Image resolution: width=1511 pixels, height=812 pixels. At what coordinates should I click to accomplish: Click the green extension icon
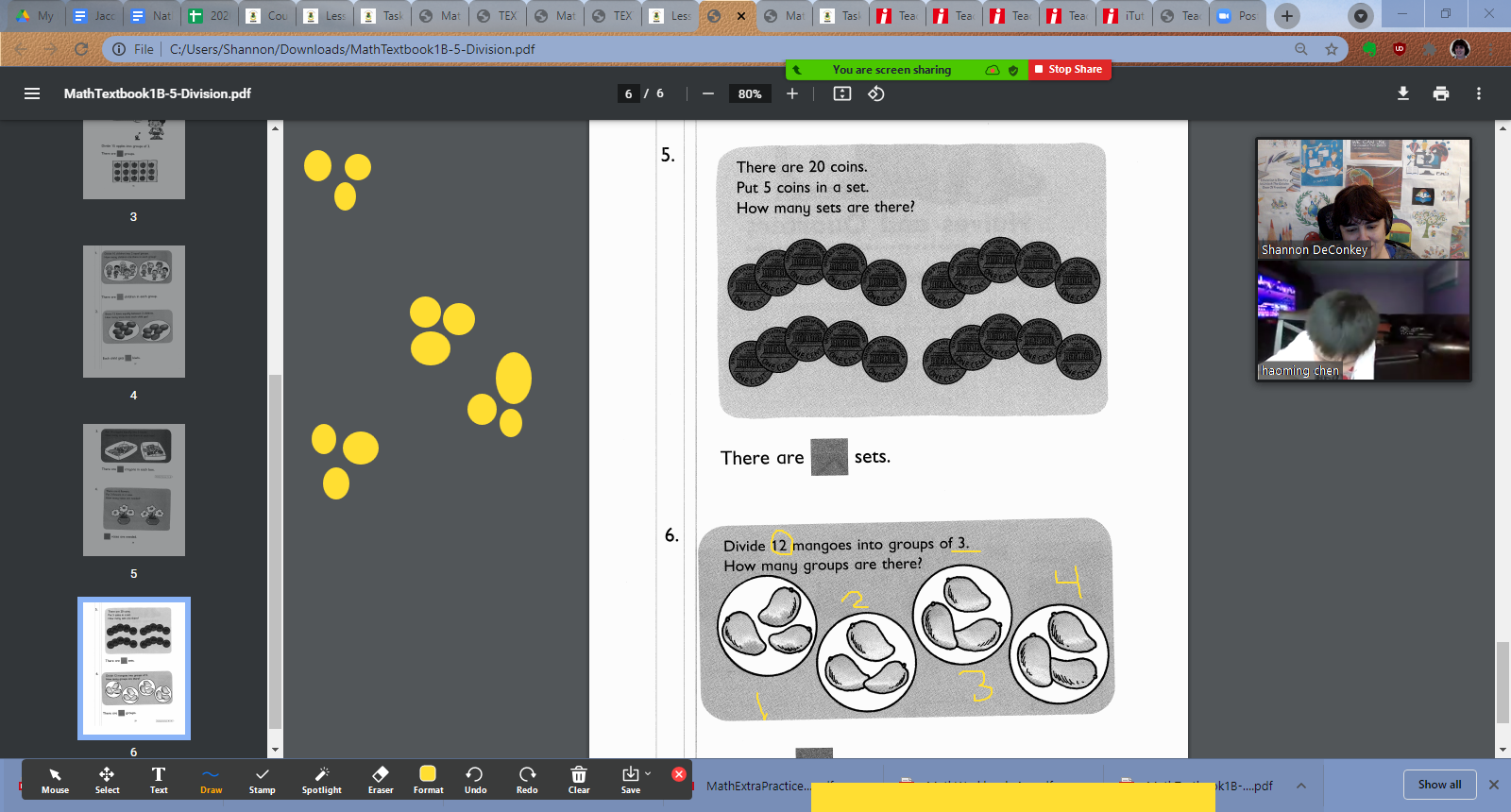(1369, 49)
